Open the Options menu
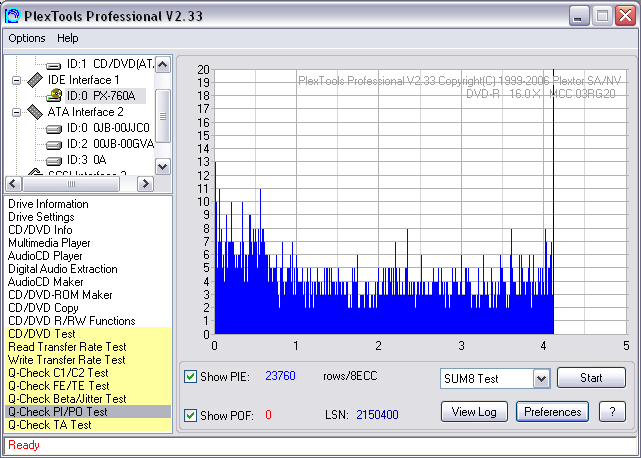The height and width of the screenshot is (458, 641). click(x=27, y=38)
